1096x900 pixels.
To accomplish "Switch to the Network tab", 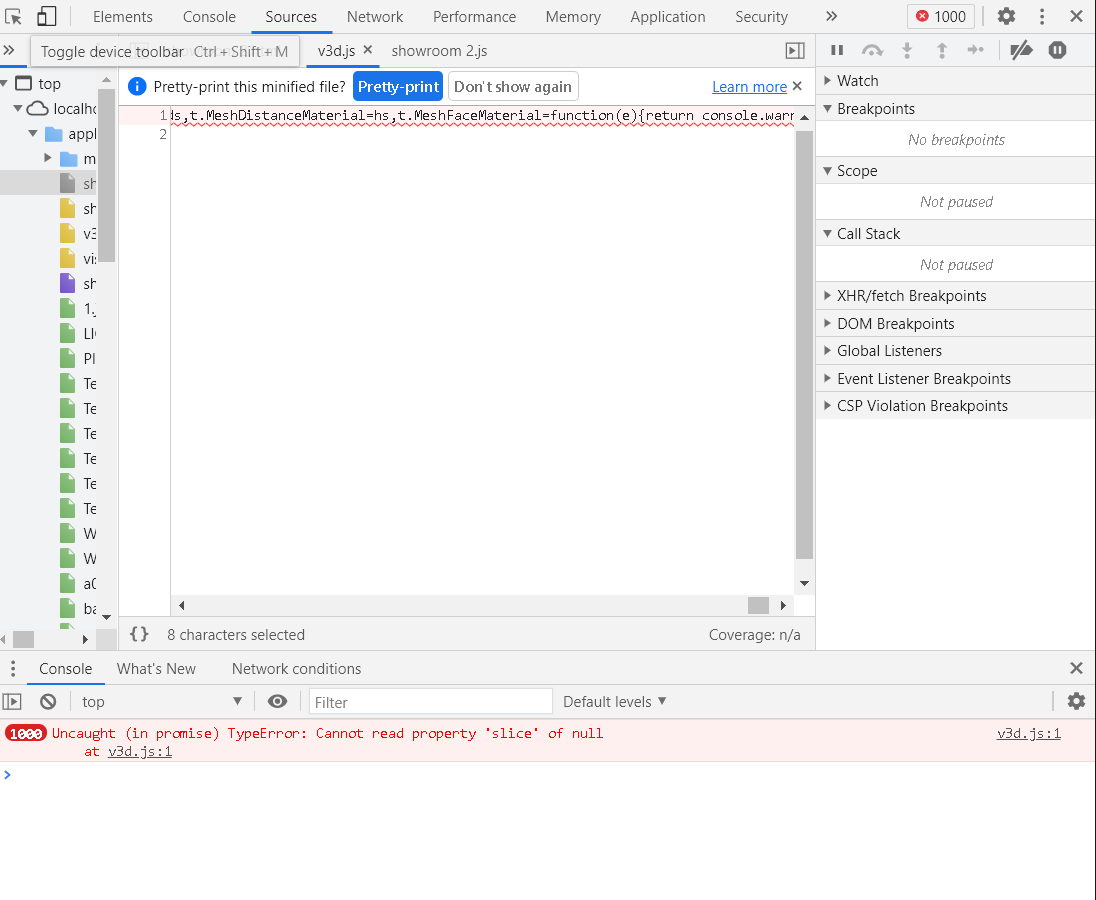I will (375, 17).
